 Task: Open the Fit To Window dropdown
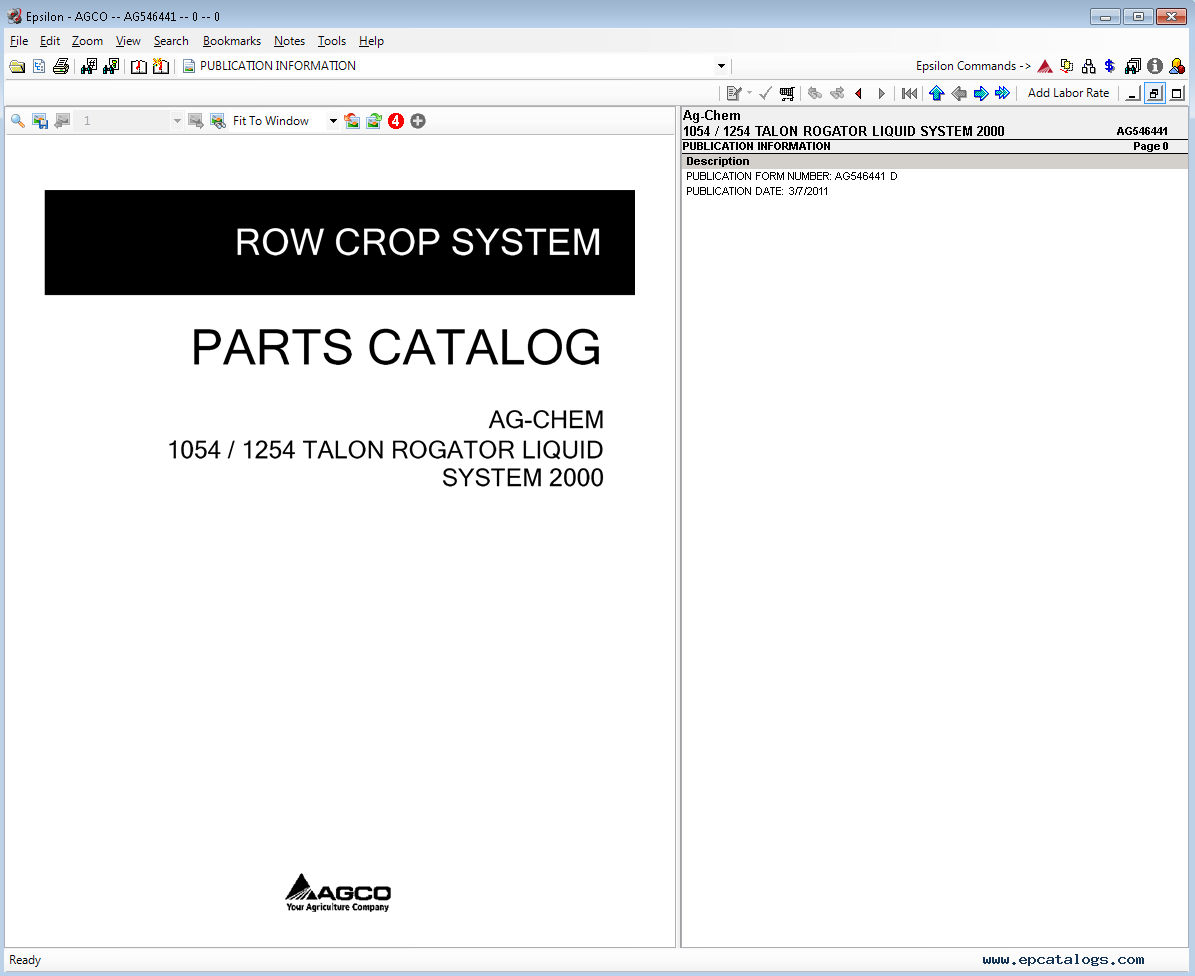[333, 120]
